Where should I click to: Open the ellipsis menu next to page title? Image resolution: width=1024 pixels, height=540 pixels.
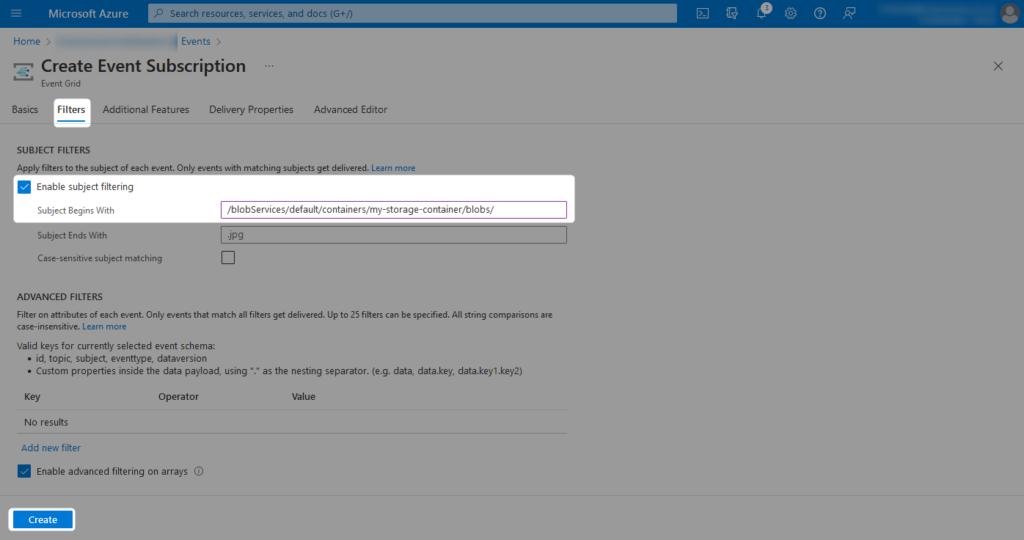268,66
